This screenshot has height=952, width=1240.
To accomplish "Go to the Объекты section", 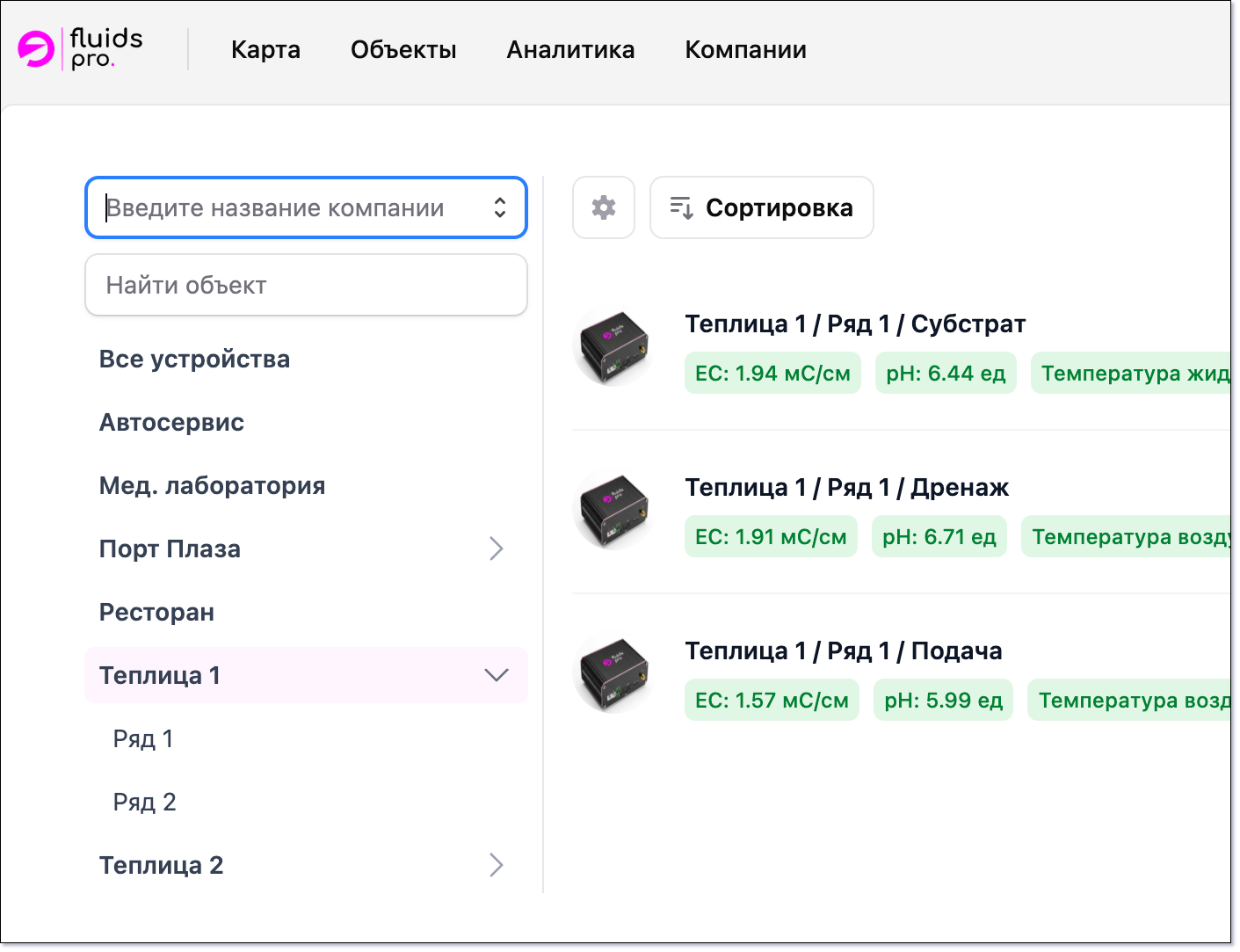I will tap(403, 49).
